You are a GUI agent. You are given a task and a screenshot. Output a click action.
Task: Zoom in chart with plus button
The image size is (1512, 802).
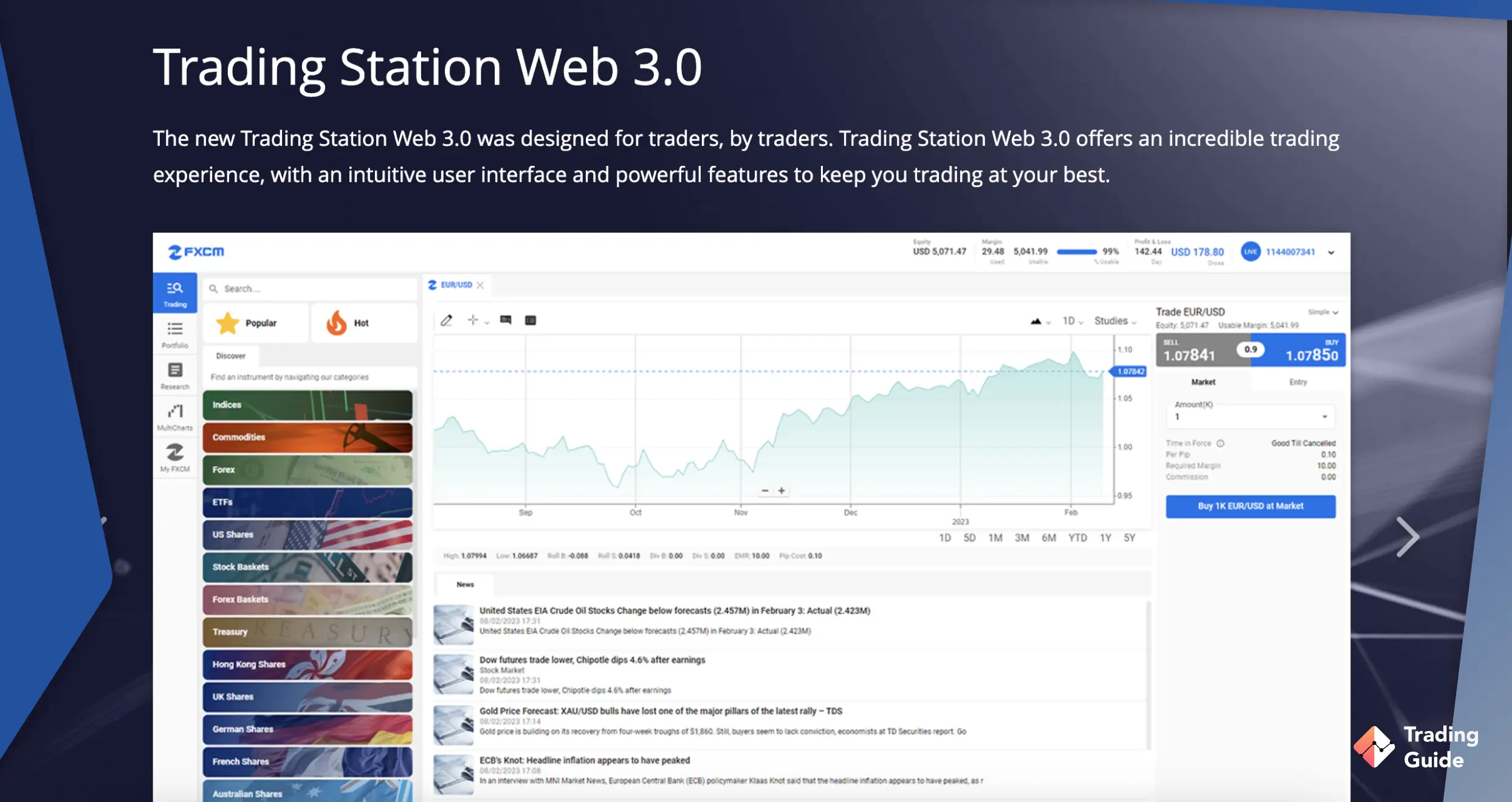[x=782, y=490]
